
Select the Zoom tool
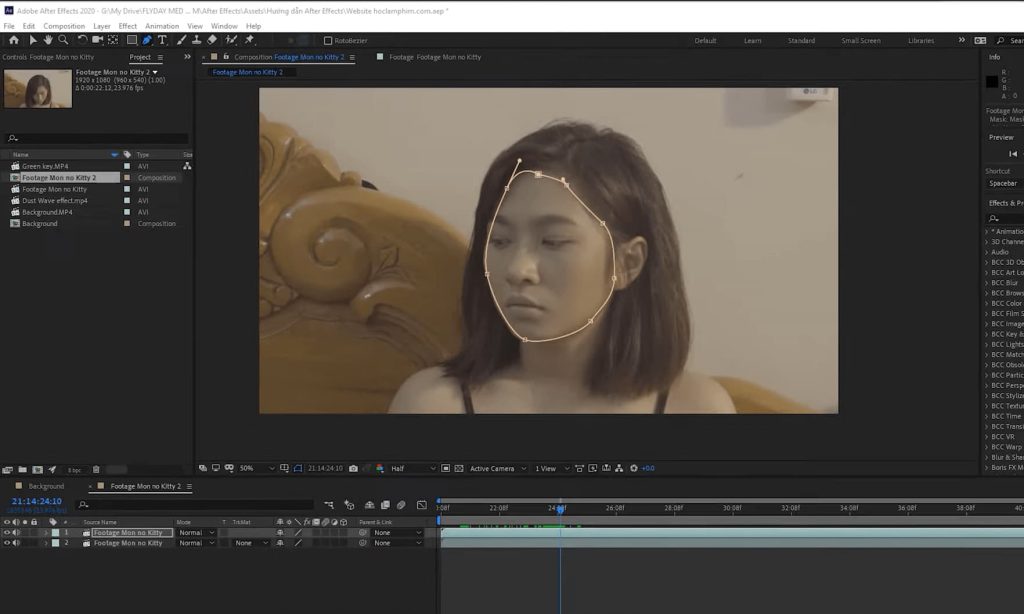[x=62, y=40]
